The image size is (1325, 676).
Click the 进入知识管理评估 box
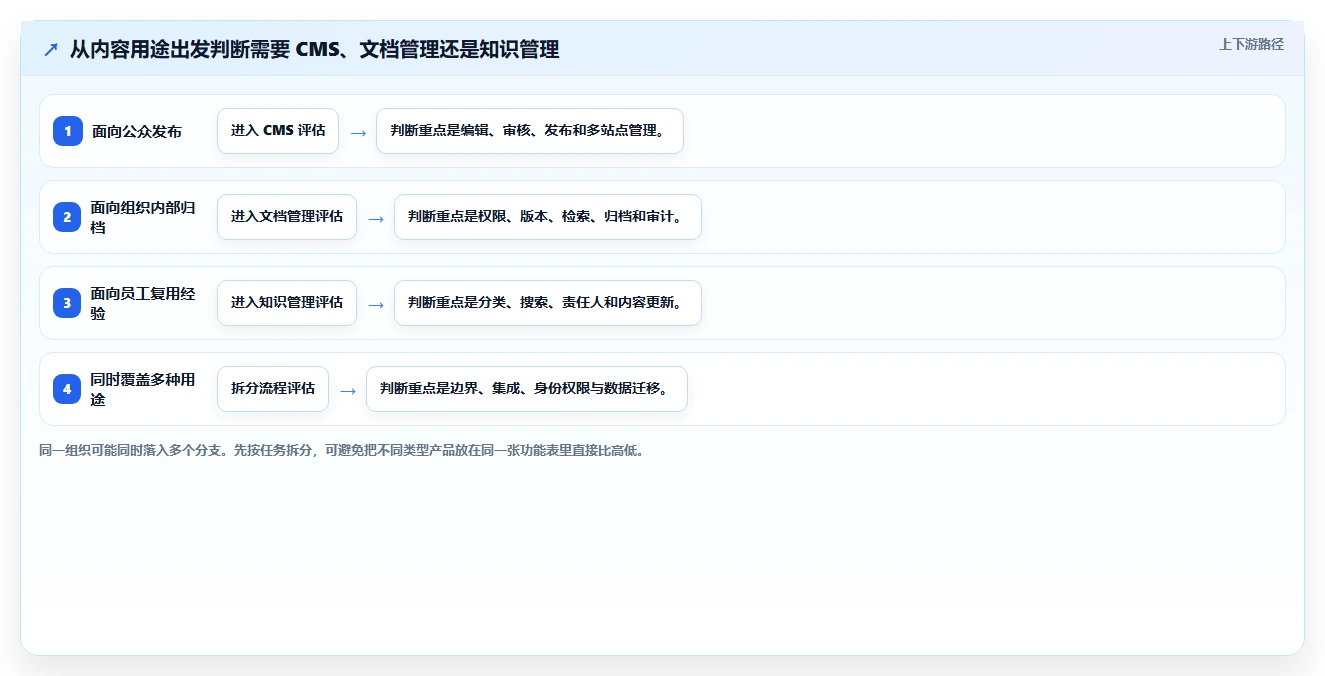[287, 303]
